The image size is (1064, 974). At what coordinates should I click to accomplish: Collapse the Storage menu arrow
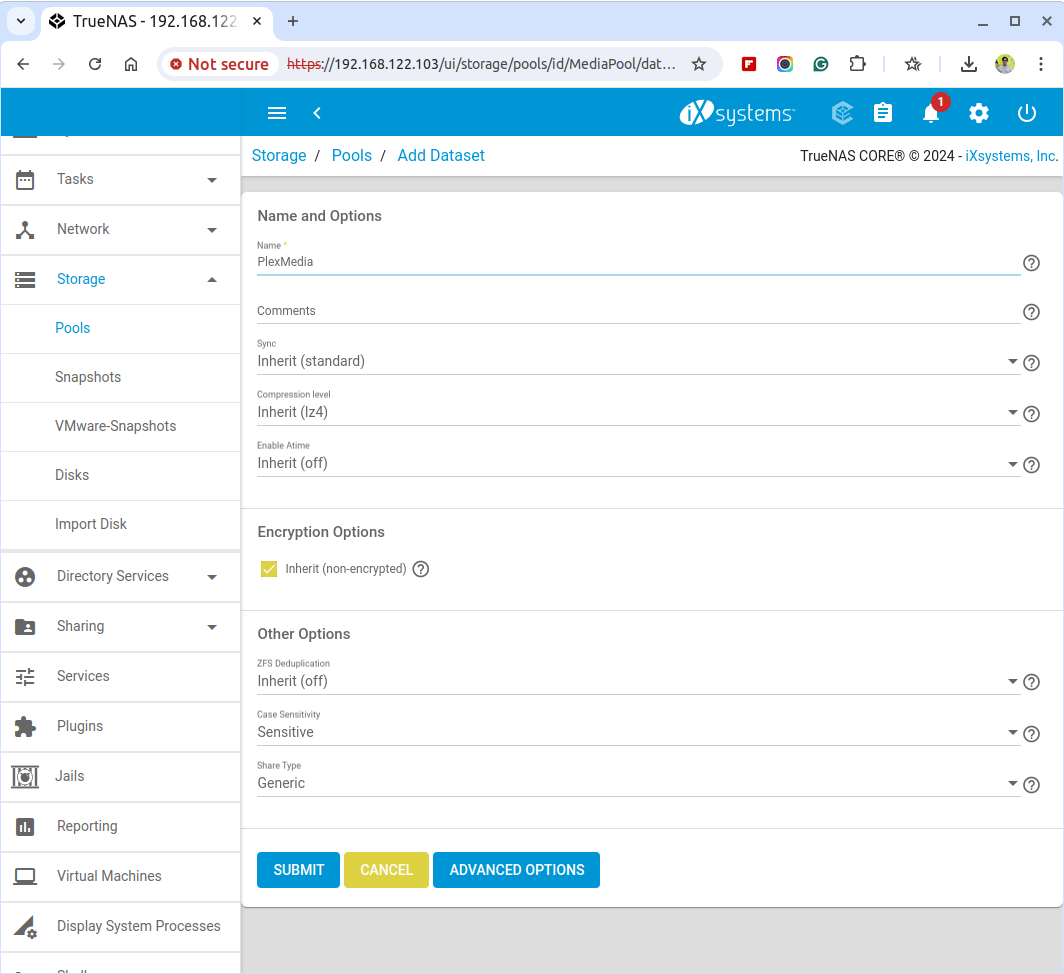pos(212,280)
